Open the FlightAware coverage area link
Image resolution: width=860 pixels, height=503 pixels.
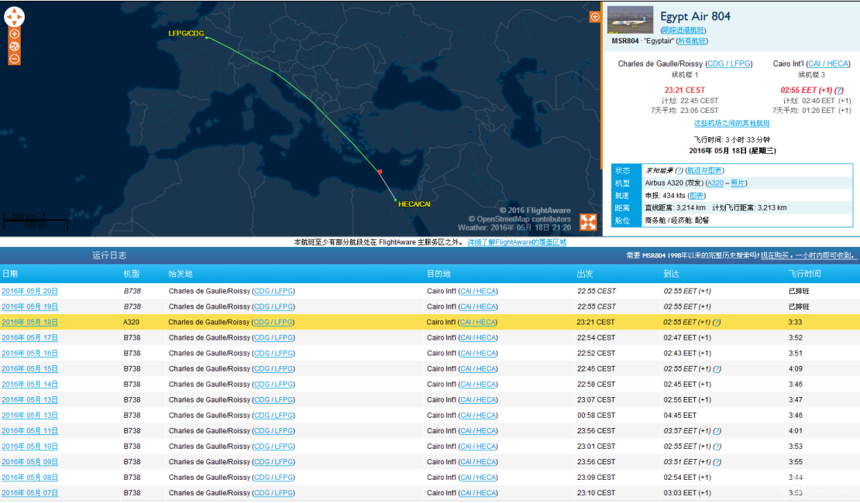click(517, 242)
